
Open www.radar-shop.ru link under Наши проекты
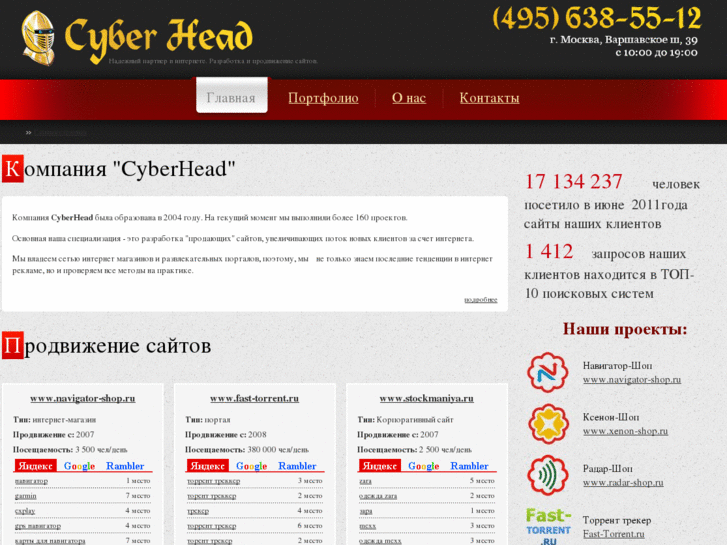[x=623, y=482]
